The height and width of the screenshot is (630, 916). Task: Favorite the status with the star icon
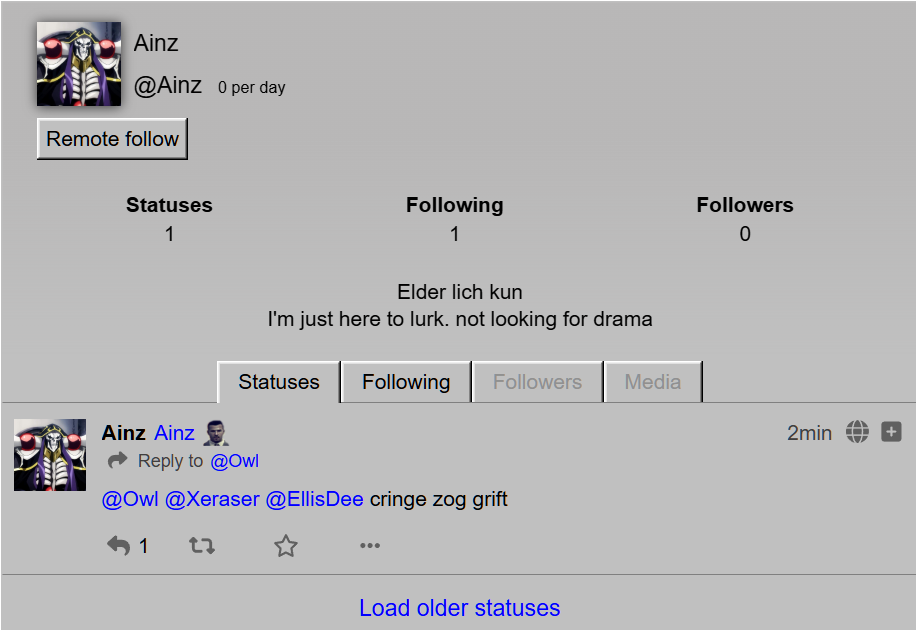[286, 546]
